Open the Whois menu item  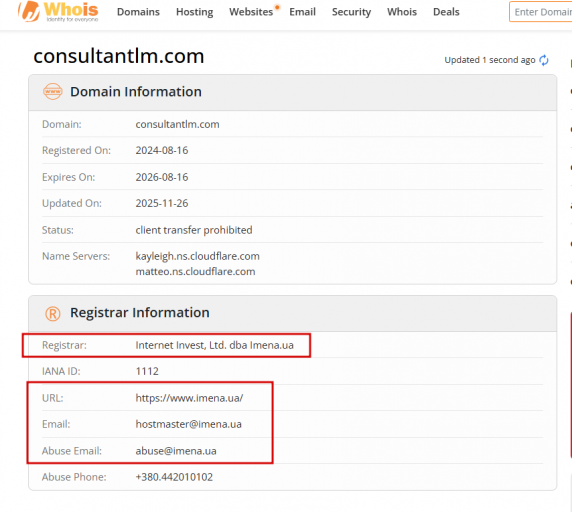(x=402, y=12)
